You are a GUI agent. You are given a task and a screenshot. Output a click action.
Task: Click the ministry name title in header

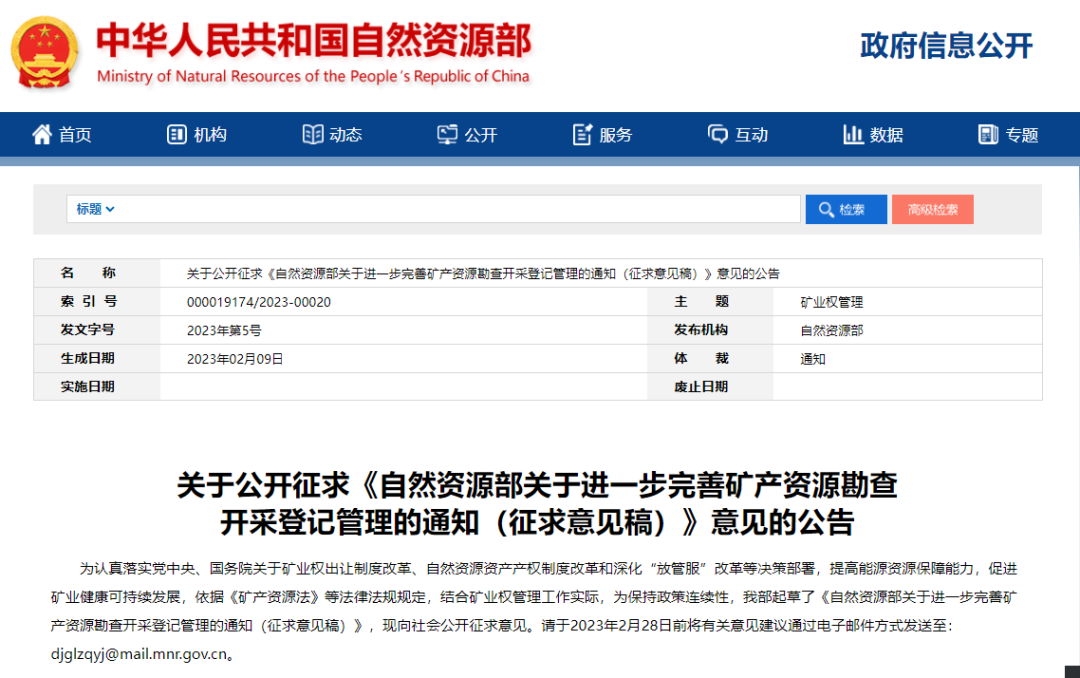313,41
